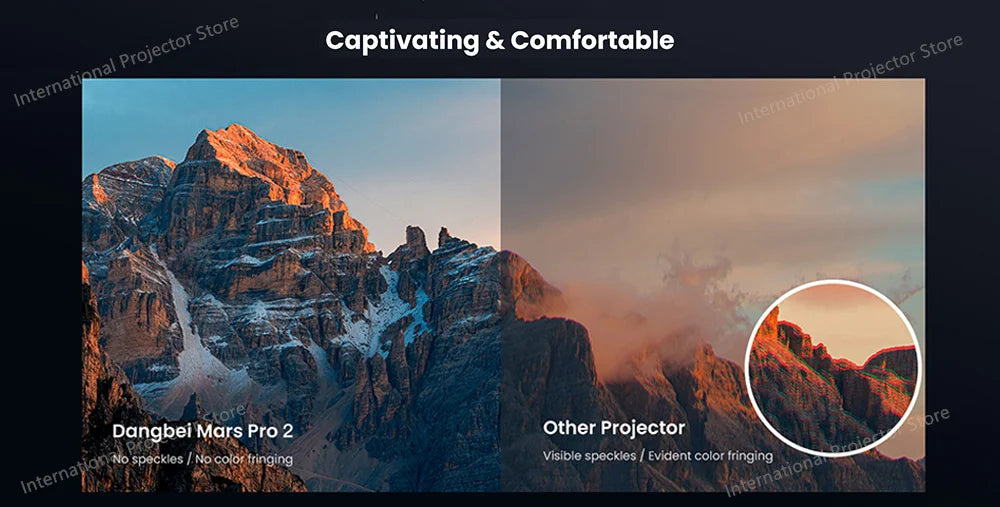Select the Visible speckles / Evident color fringing caption
The image size is (1000, 507).
click(x=658, y=456)
